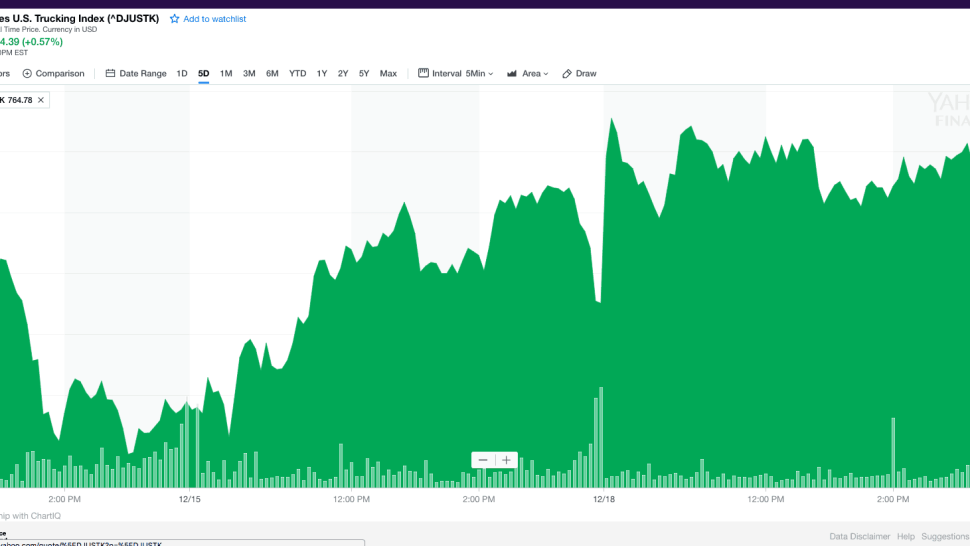Open the Add to watchlist link
The height and width of the screenshot is (546, 970).
pos(214,19)
